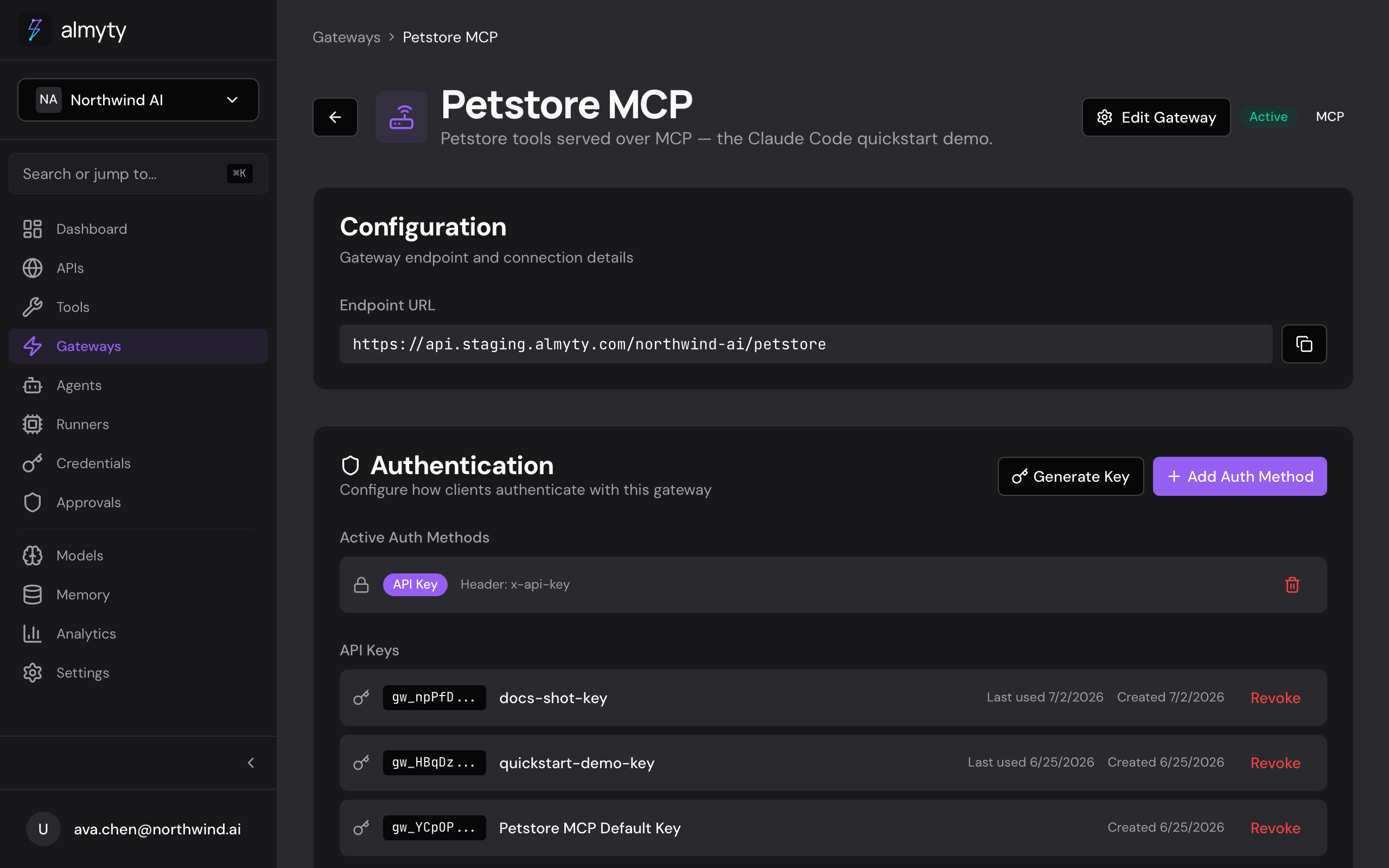Click the quickstart-demo-key name
1389x868 pixels.
point(576,763)
